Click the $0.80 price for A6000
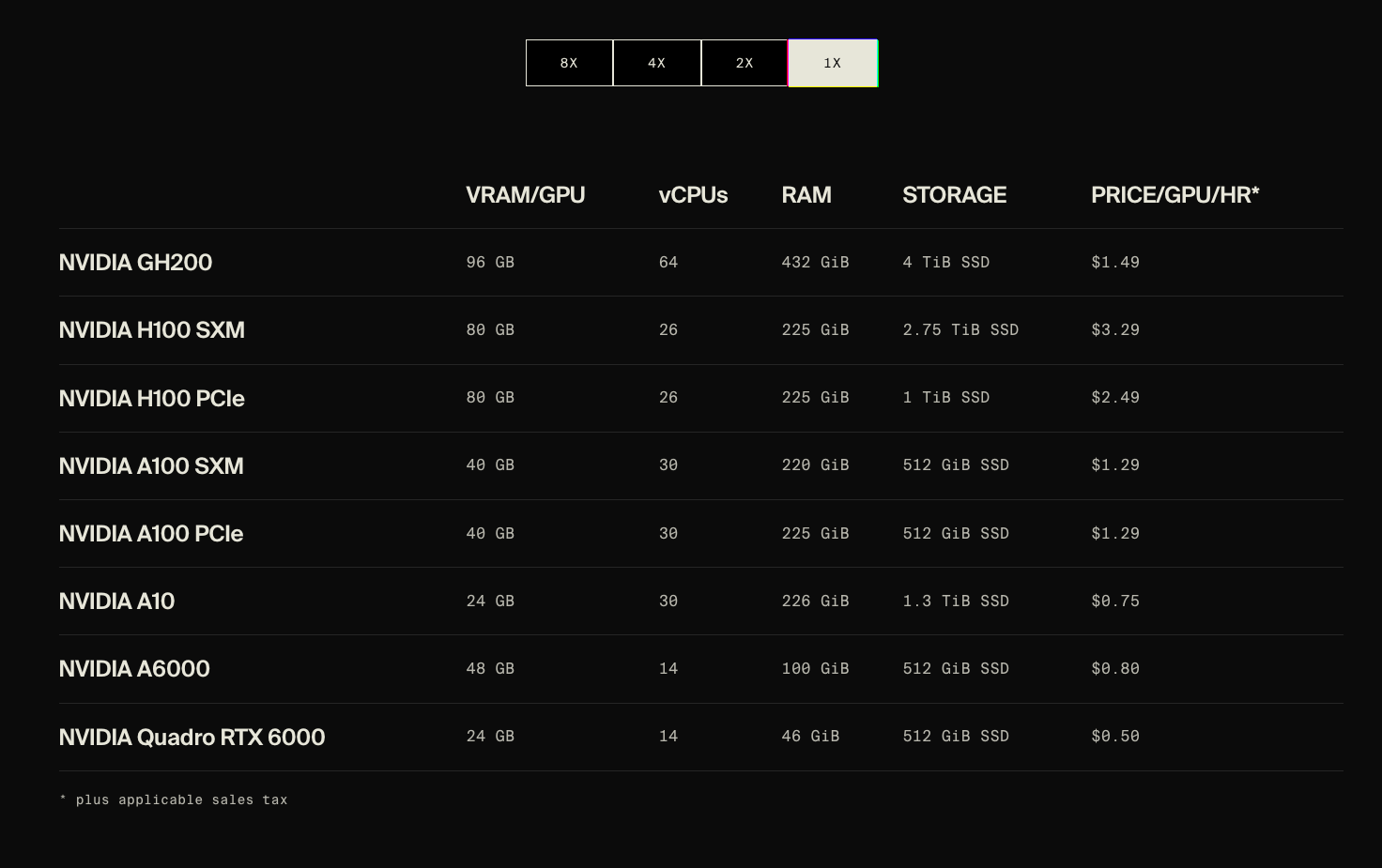1382x868 pixels. (x=1115, y=669)
